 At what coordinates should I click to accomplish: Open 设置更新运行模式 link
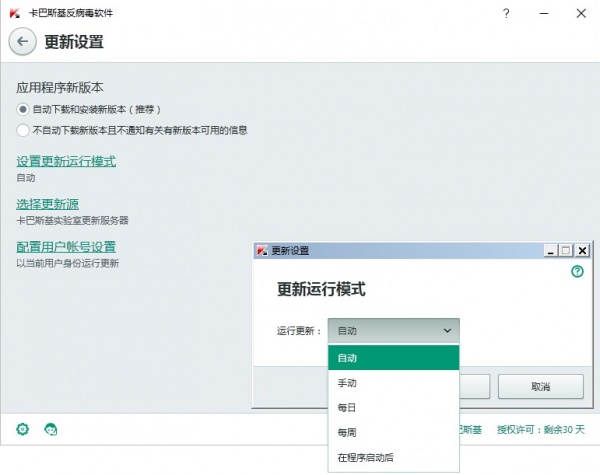tap(66, 161)
